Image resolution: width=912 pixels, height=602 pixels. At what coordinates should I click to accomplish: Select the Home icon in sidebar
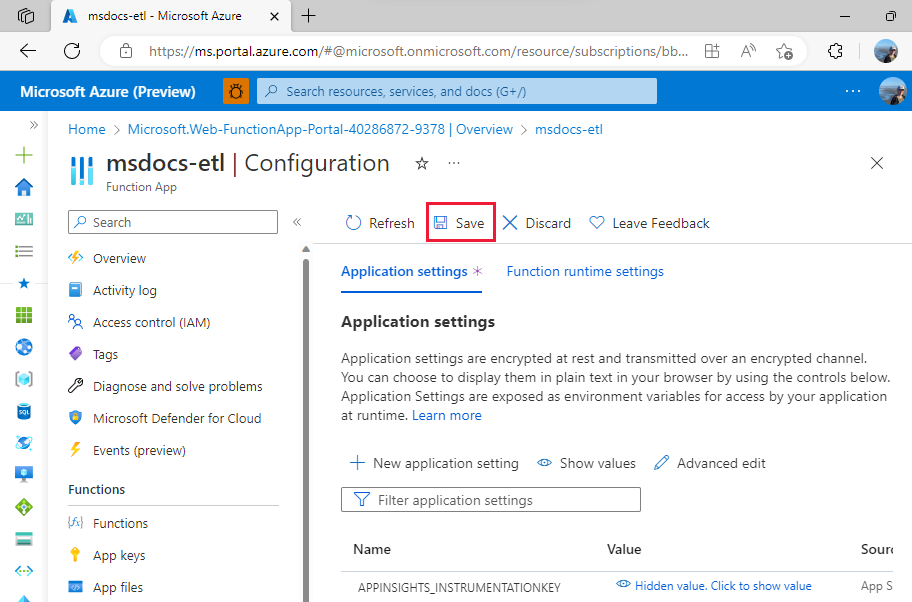click(x=23, y=186)
